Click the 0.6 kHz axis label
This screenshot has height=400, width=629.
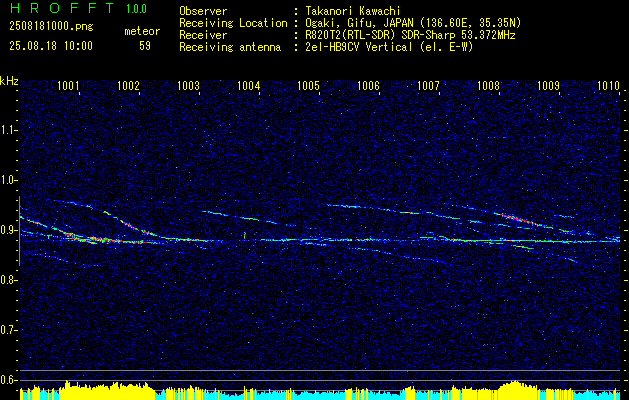point(9,380)
